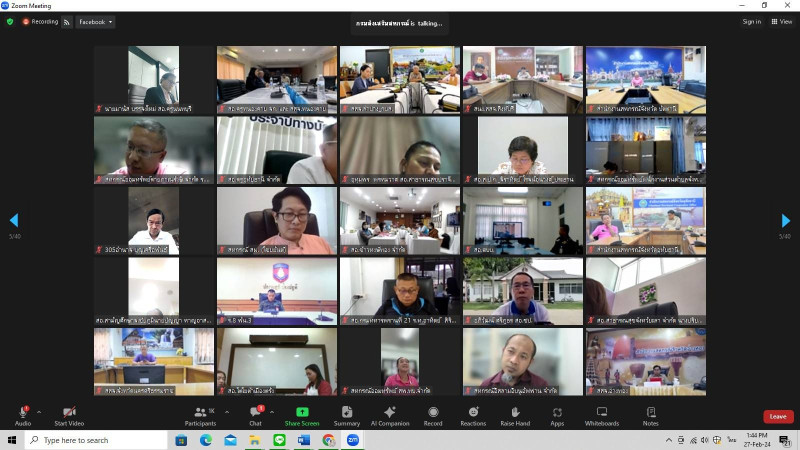Open the Notes tool
800x450 pixels.
[x=651, y=415]
